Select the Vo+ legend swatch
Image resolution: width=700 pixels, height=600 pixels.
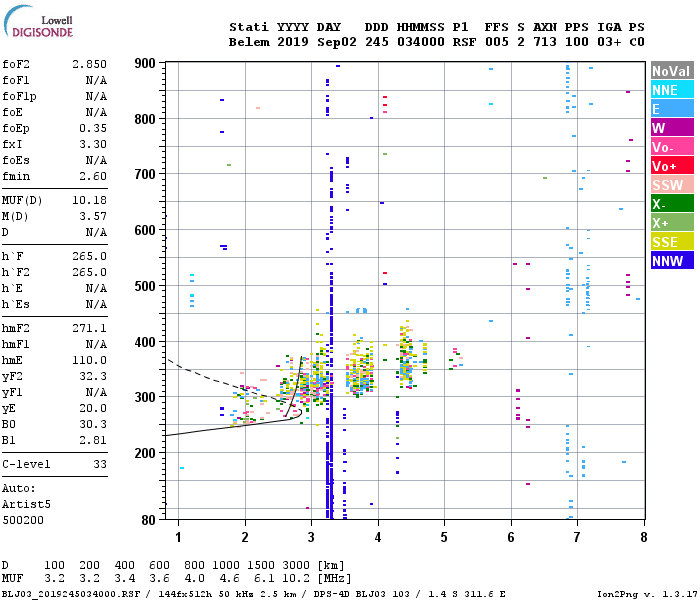pyautogui.click(x=672, y=166)
